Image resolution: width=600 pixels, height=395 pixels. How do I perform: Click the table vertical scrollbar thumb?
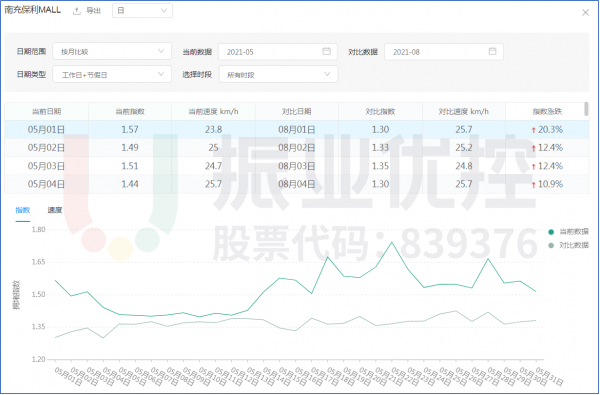point(586,109)
